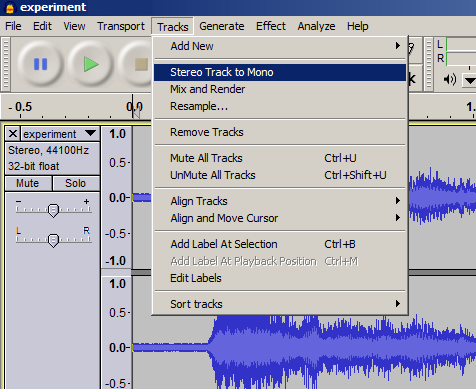The height and width of the screenshot is (389, 476).
Task: Click the right channel output meter
Action: click(461, 59)
